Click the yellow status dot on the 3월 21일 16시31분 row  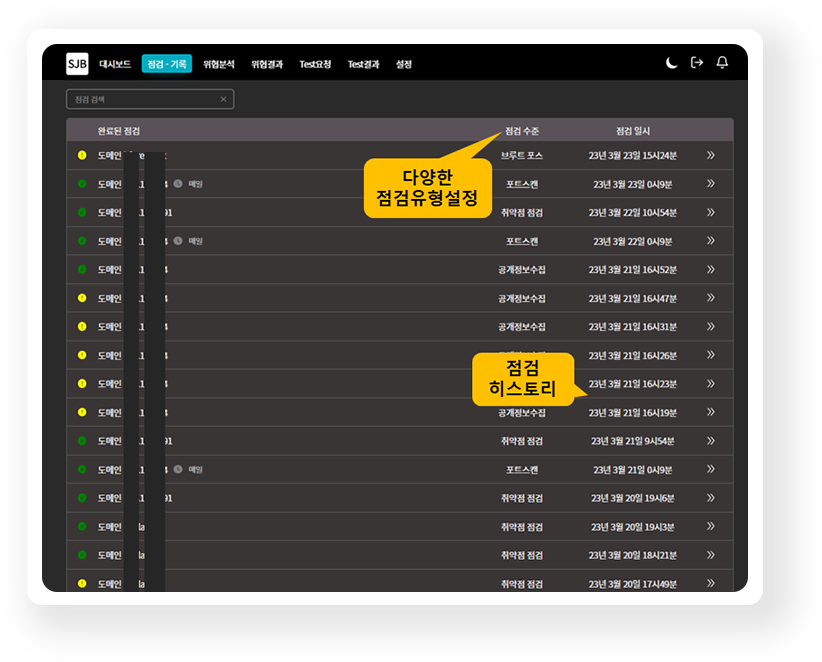(82, 326)
